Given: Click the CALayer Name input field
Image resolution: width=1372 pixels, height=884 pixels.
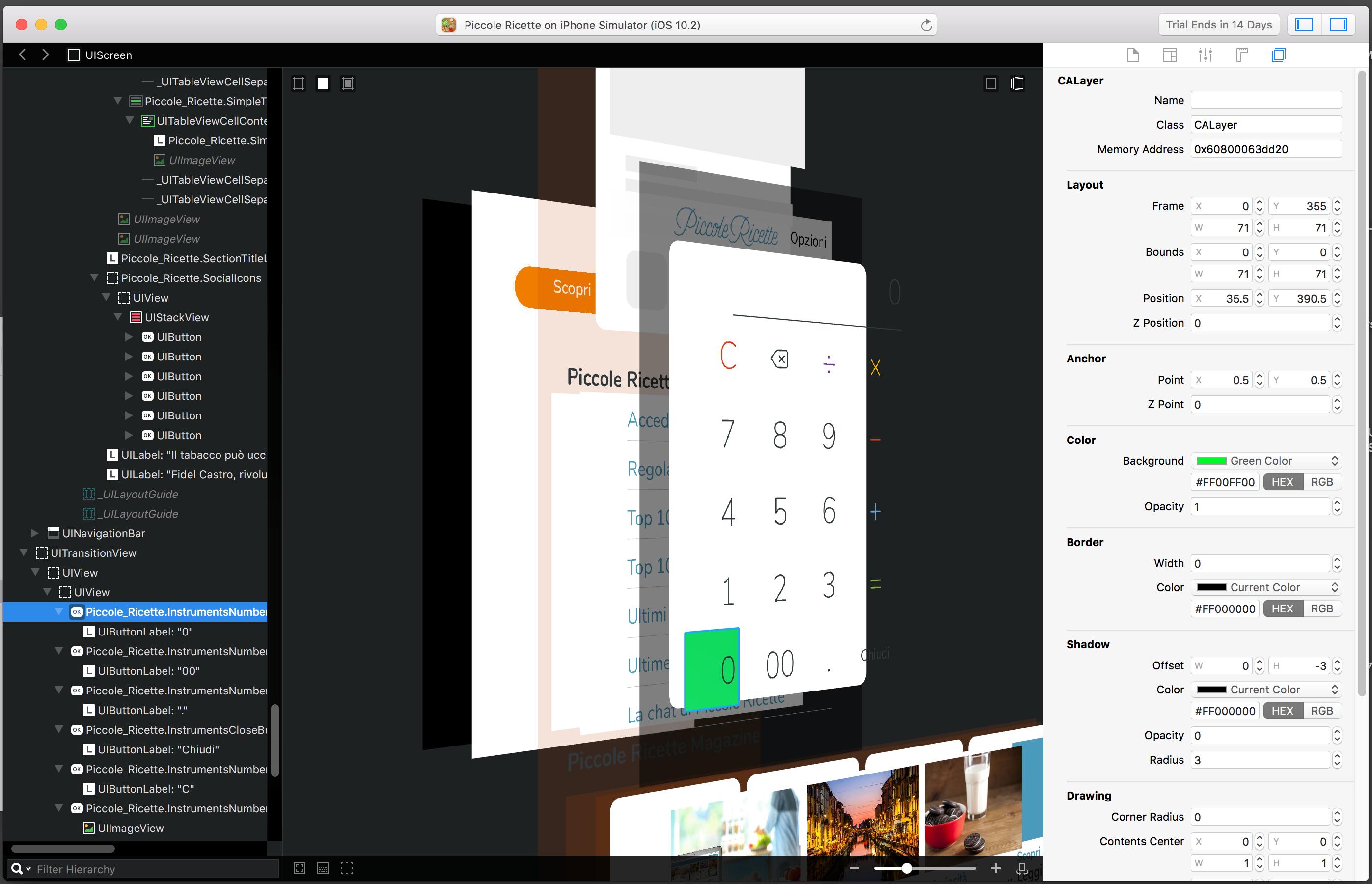Looking at the screenshot, I should [1265, 101].
